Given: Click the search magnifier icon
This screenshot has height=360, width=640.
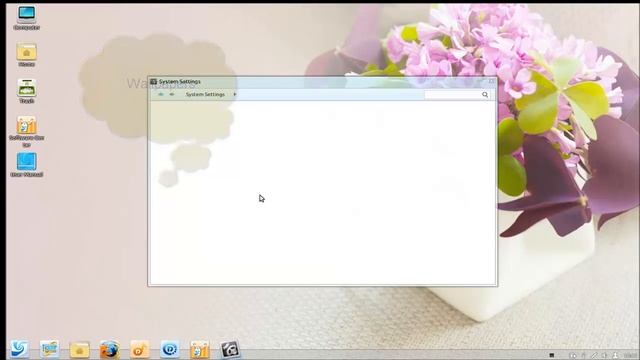Looking at the screenshot, I should point(485,95).
